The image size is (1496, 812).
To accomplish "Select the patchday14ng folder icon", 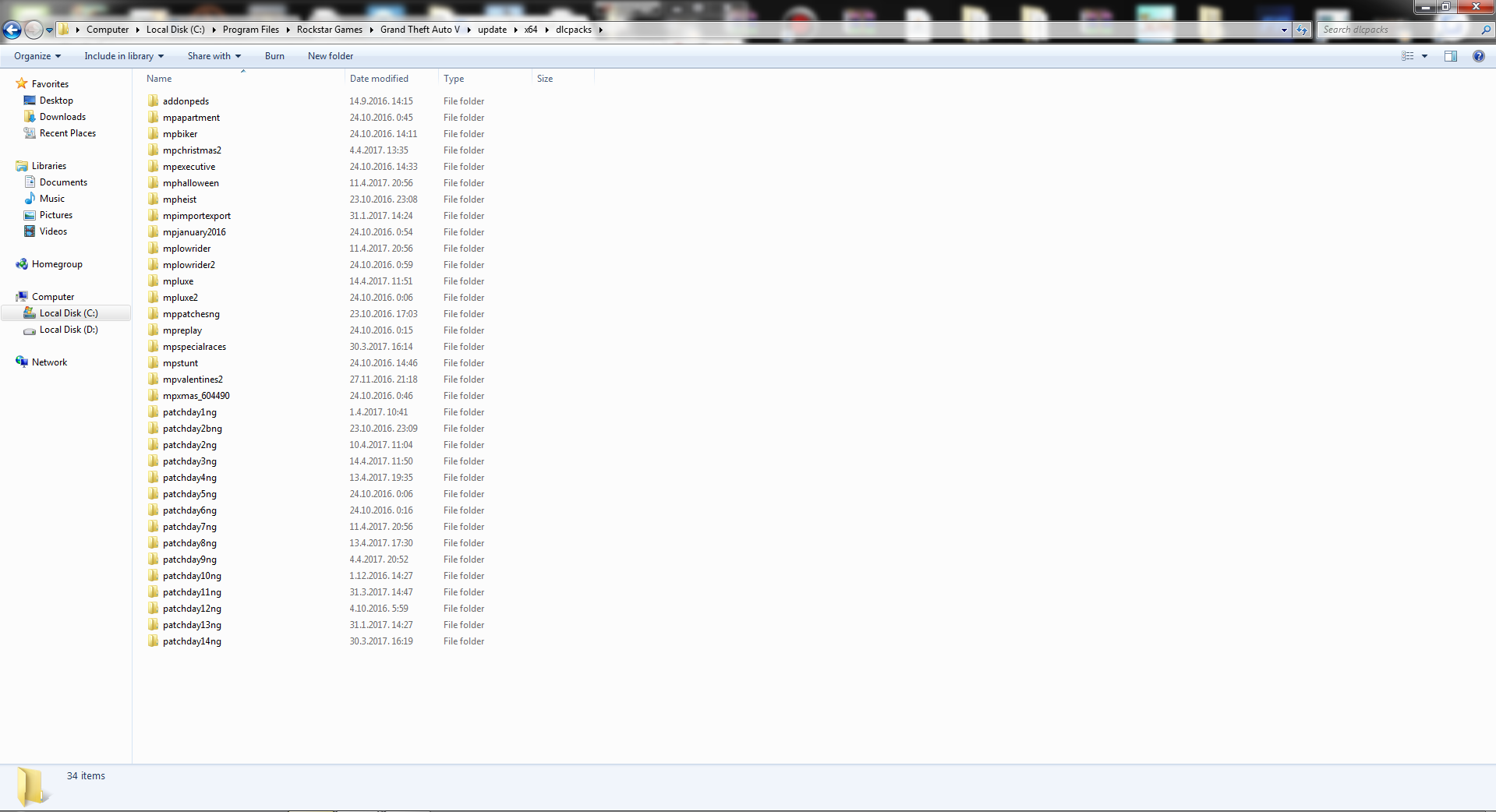I will 153,641.
